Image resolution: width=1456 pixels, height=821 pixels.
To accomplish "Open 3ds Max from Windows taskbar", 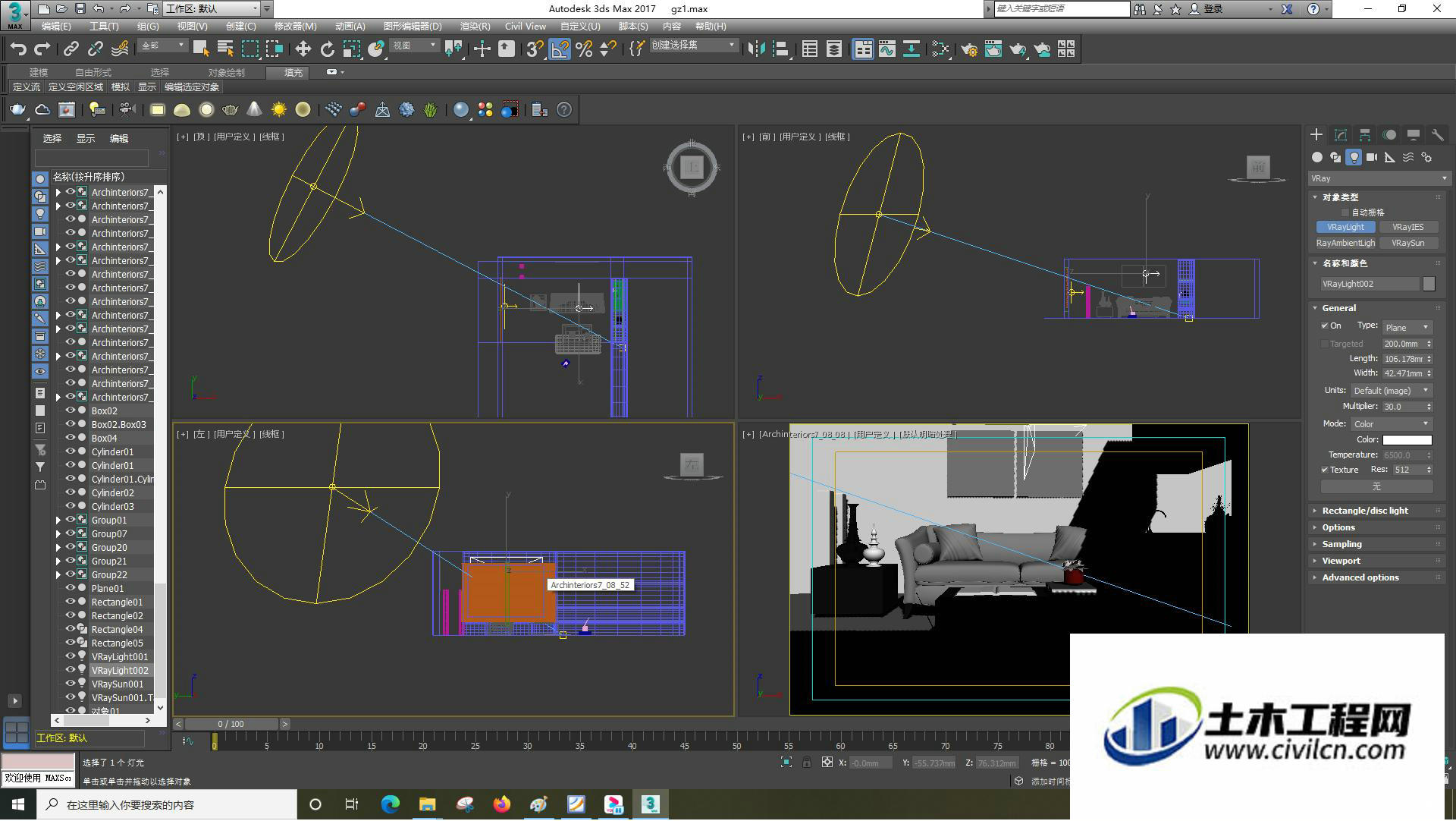I will 650,804.
